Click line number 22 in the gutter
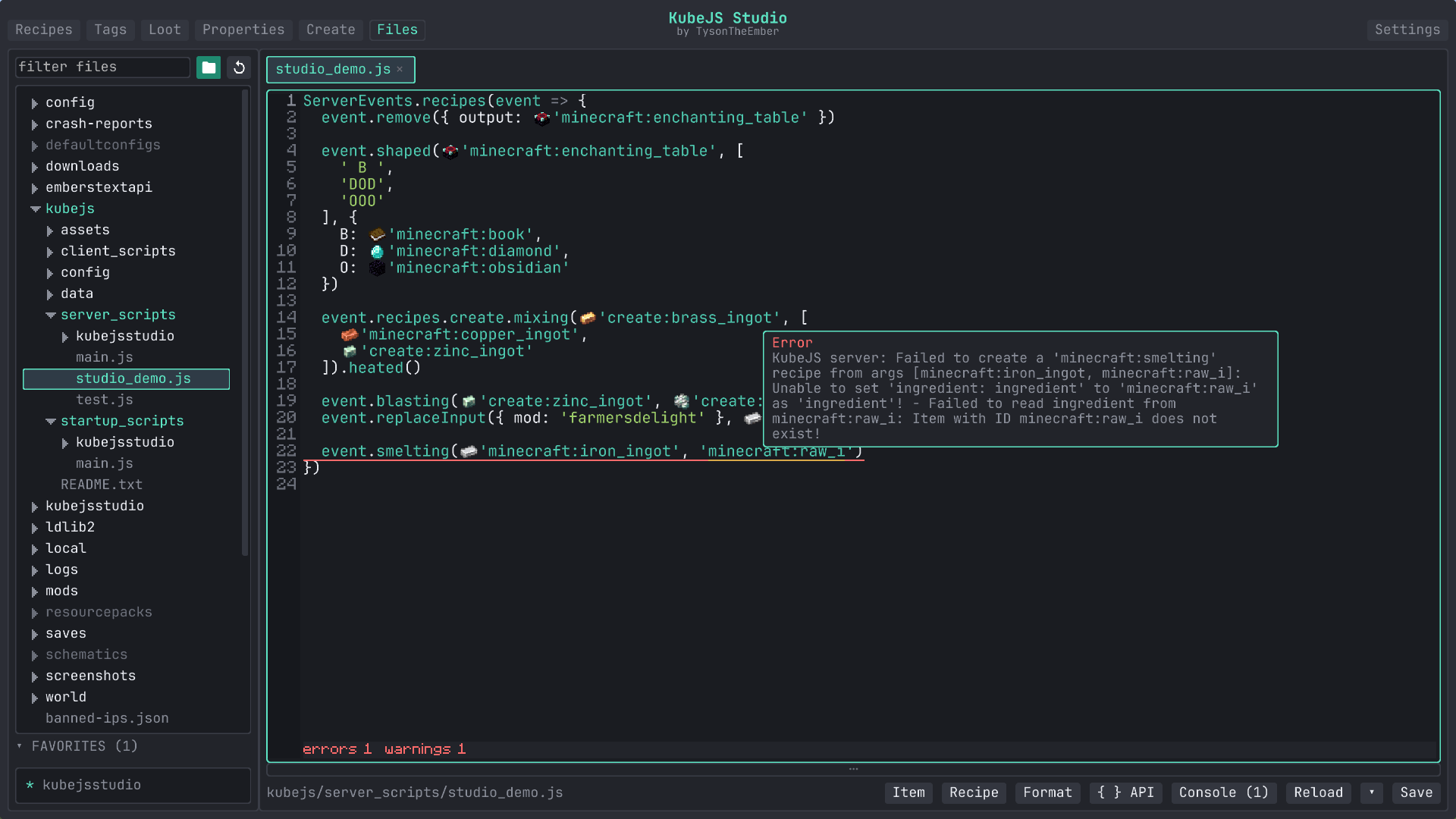The width and height of the screenshot is (1456, 819). [x=286, y=451]
